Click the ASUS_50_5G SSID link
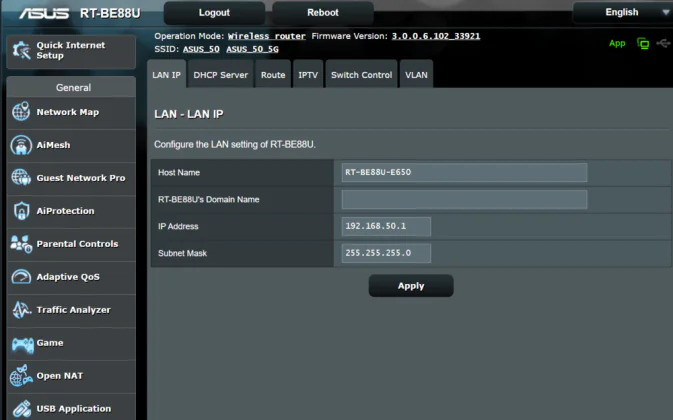Viewport: 673px width, 420px height. [x=252, y=49]
